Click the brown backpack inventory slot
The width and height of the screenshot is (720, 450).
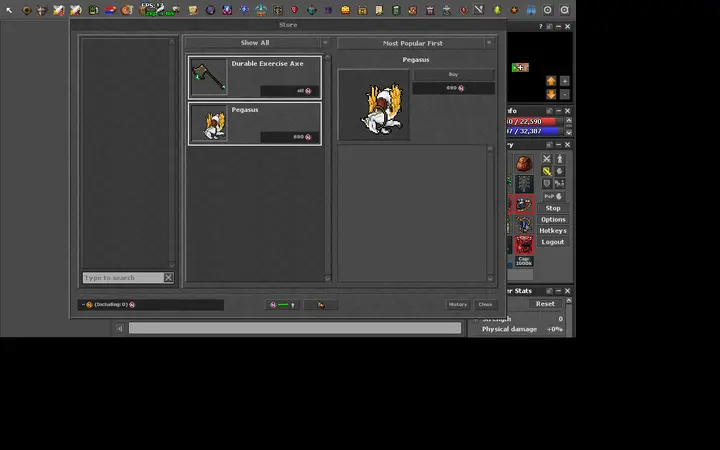(524, 163)
